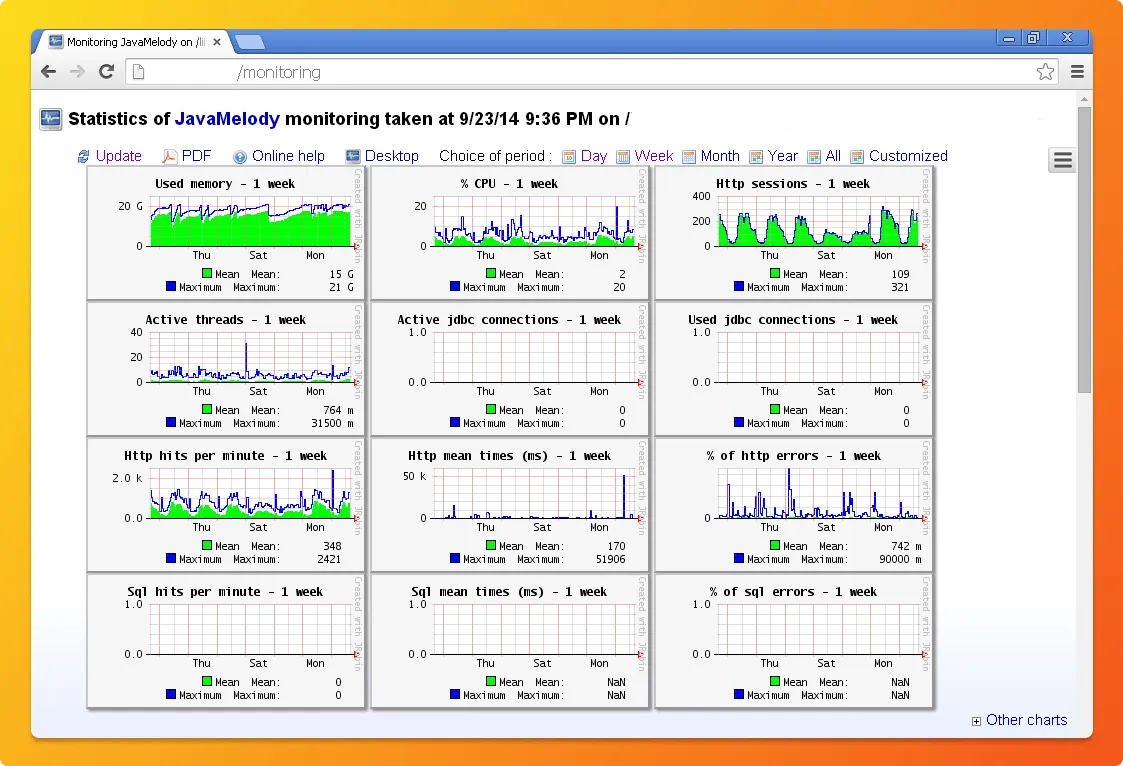
Task: Switch period to Month
Action: point(719,156)
